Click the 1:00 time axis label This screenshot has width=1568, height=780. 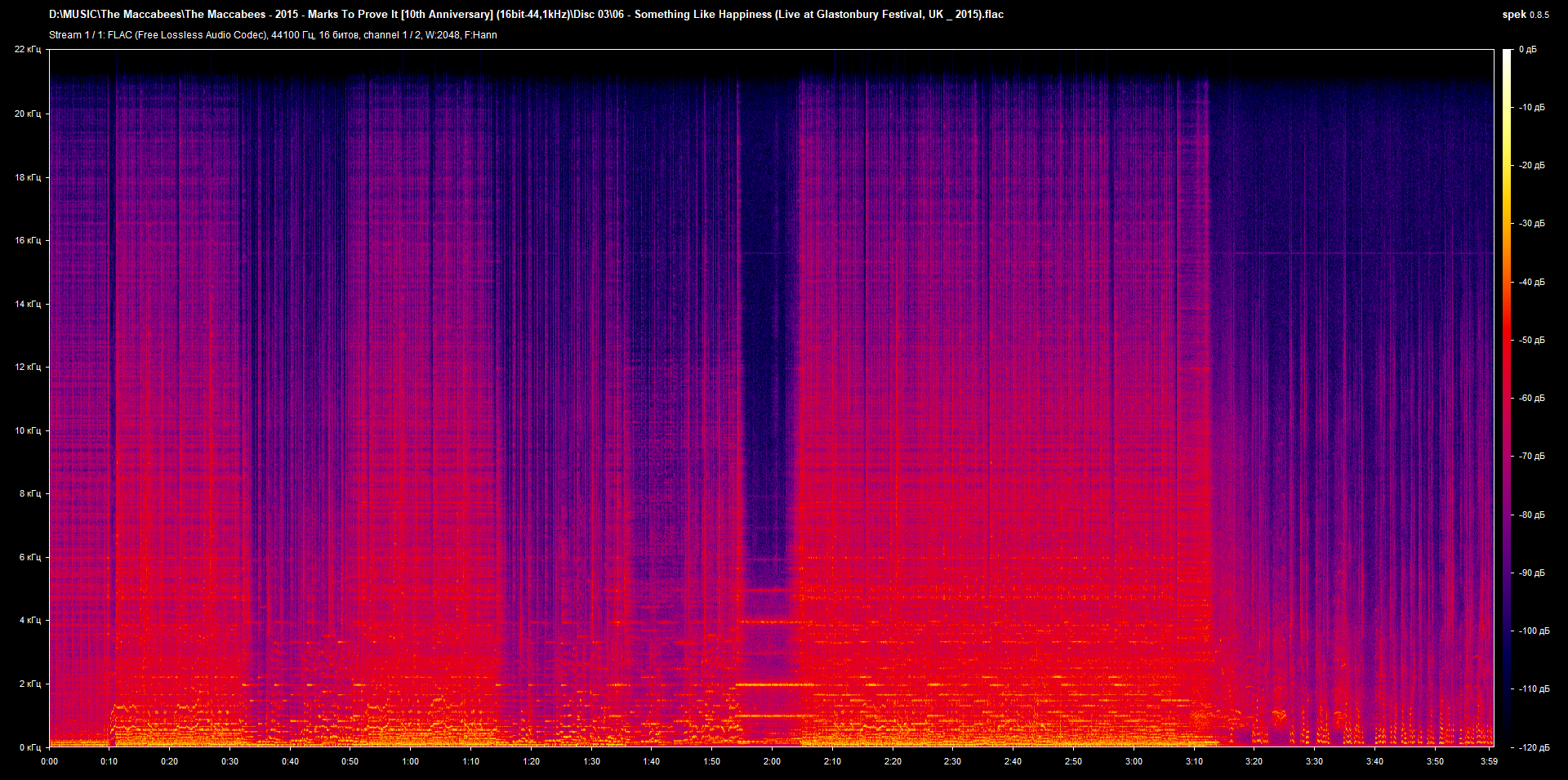tap(411, 761)
